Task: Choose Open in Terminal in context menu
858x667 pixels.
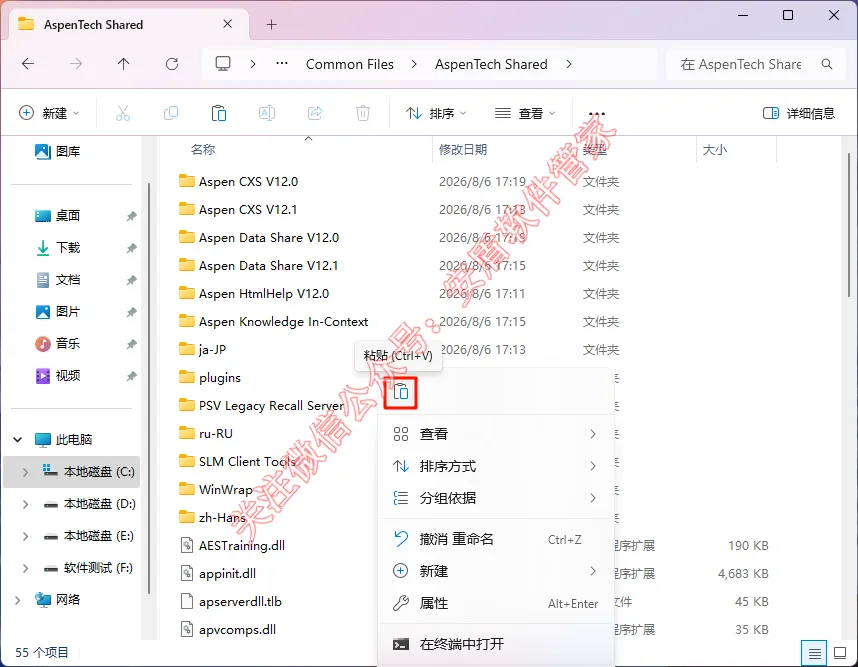Action: pyautogui.click(x=495, y=644)
